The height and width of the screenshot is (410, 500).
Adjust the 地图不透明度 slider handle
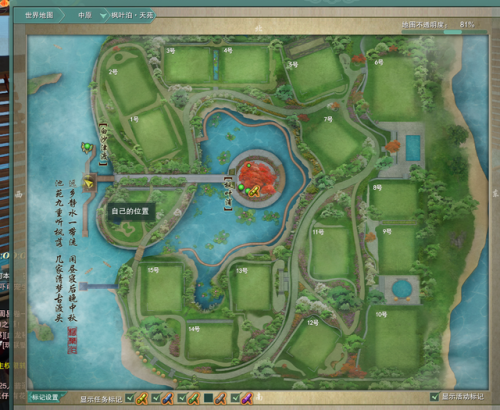coord(453,32)
